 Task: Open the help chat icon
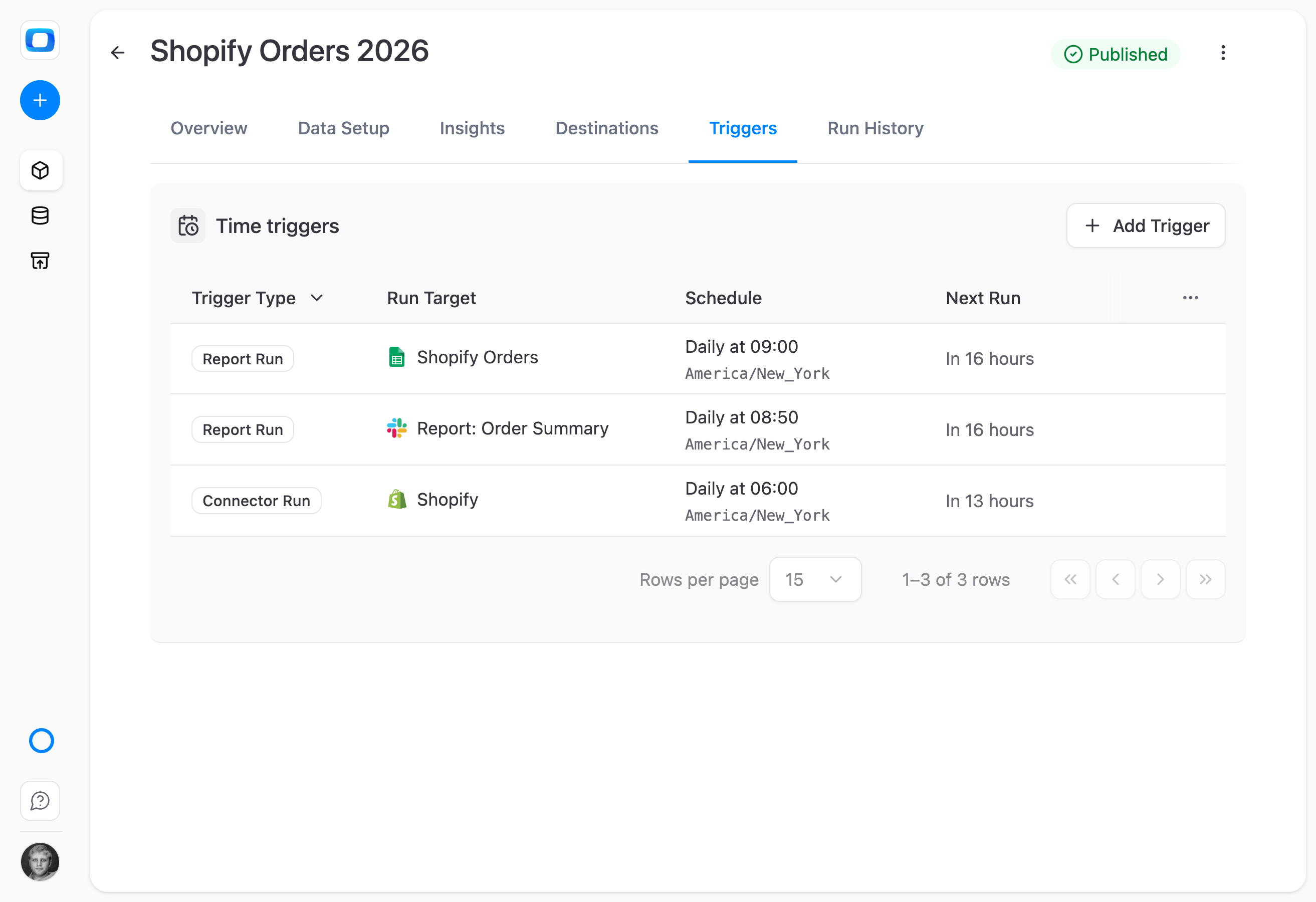pos(40,801)
